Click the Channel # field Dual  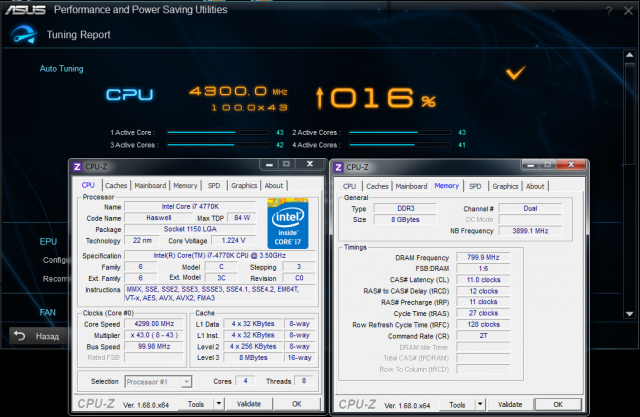[x=530, y=208]
